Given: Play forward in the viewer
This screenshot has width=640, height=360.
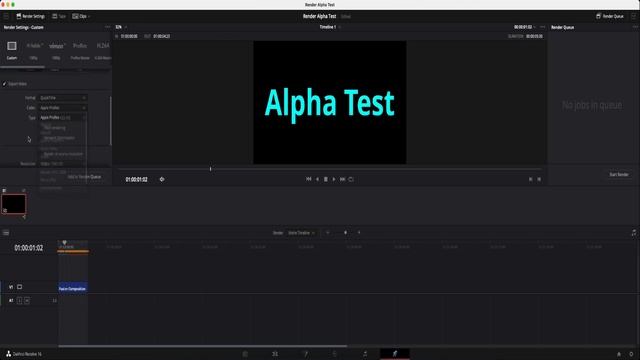Looking at the screenshot, I should point(334,179).
